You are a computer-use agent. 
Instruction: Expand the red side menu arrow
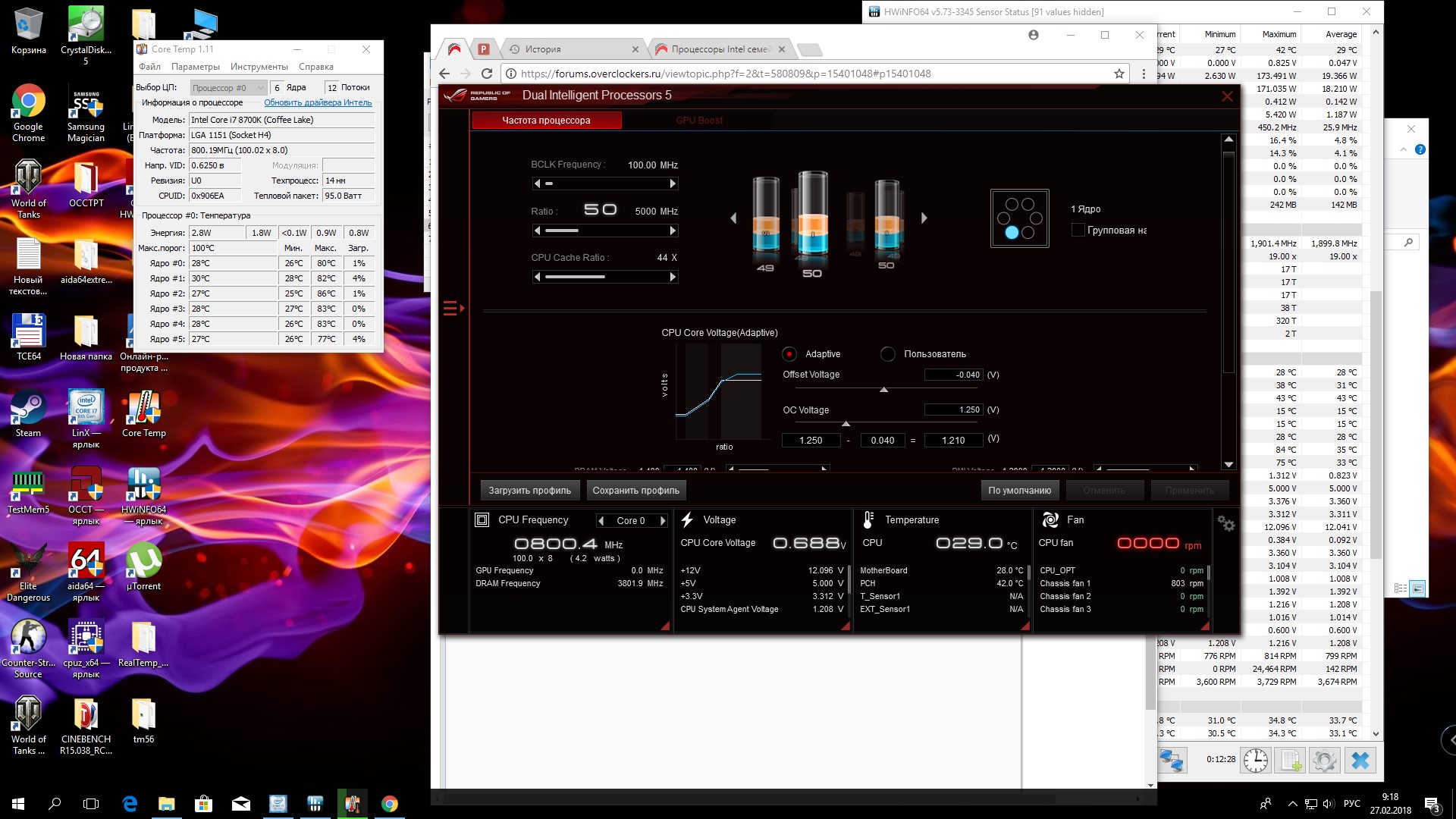pyautogui.click(x=453, y=308)
